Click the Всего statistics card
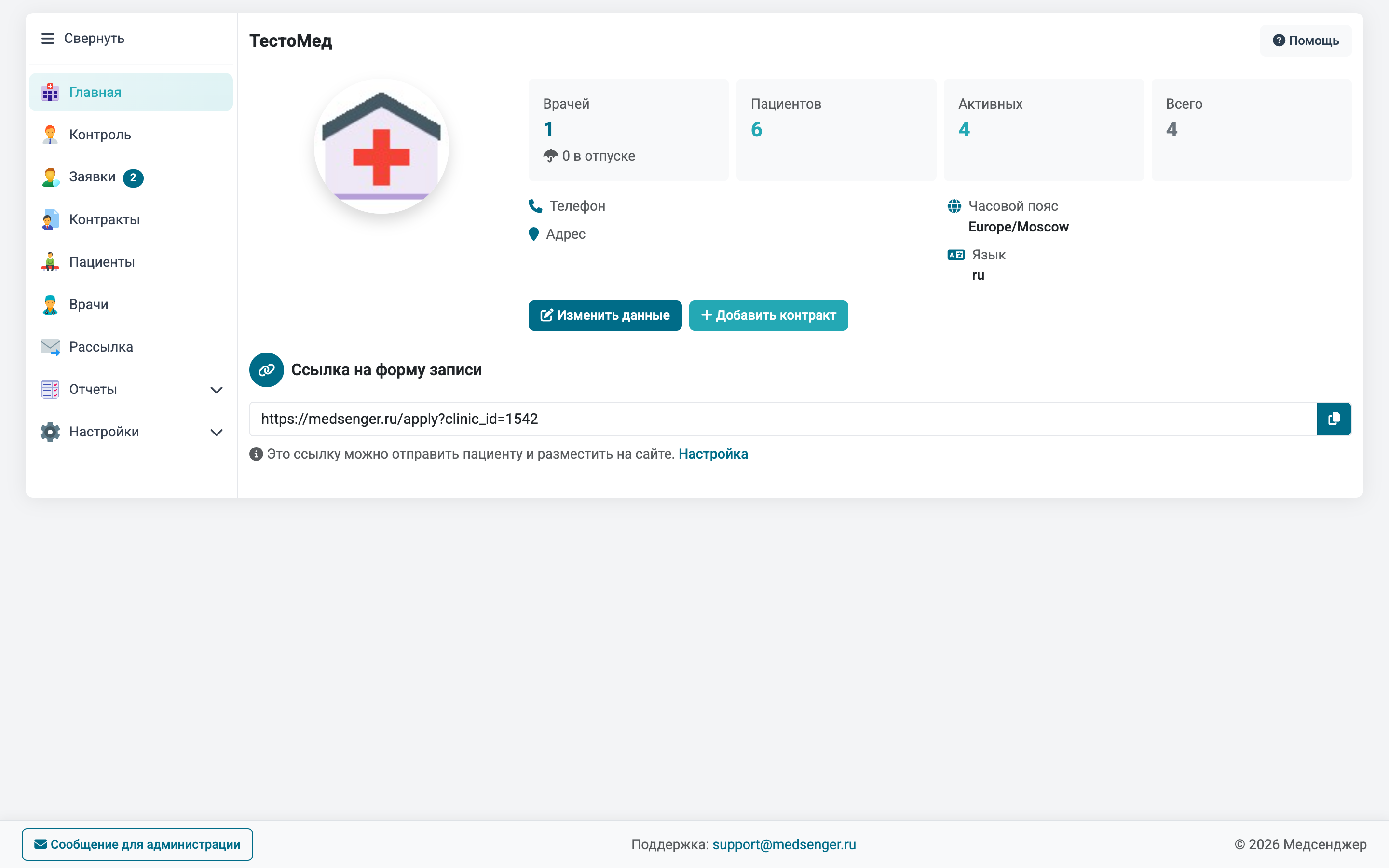The height and width of the screenshot is (868, 1389). click(1251, 130)
